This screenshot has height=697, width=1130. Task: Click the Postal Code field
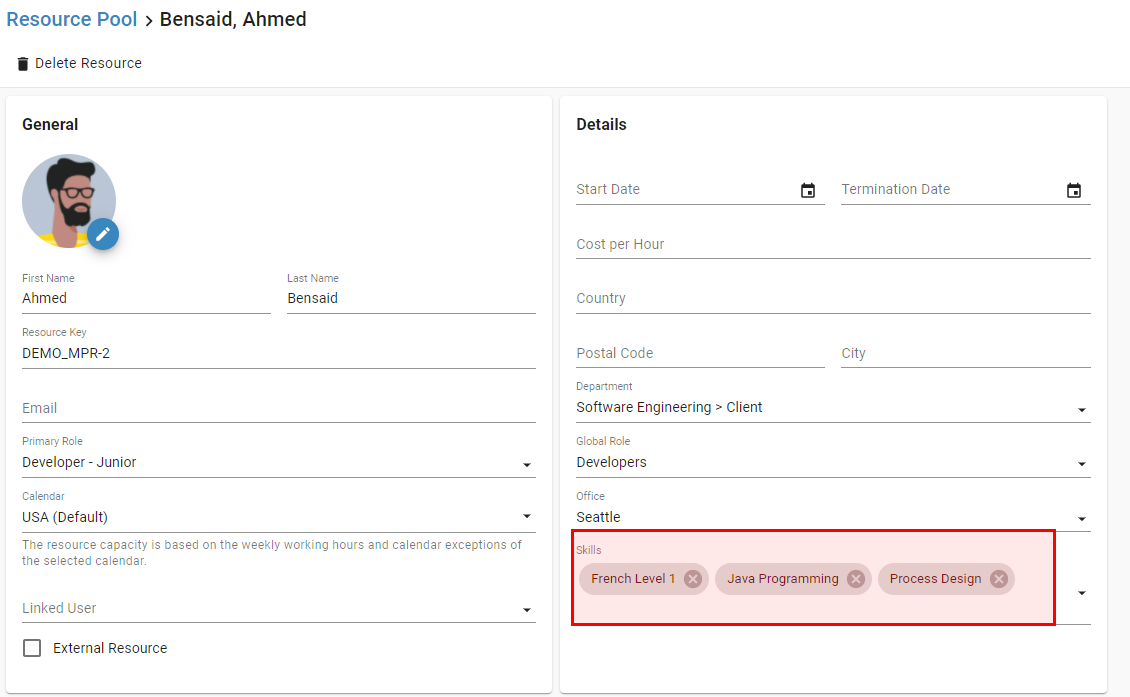click(x=700, y=353)
